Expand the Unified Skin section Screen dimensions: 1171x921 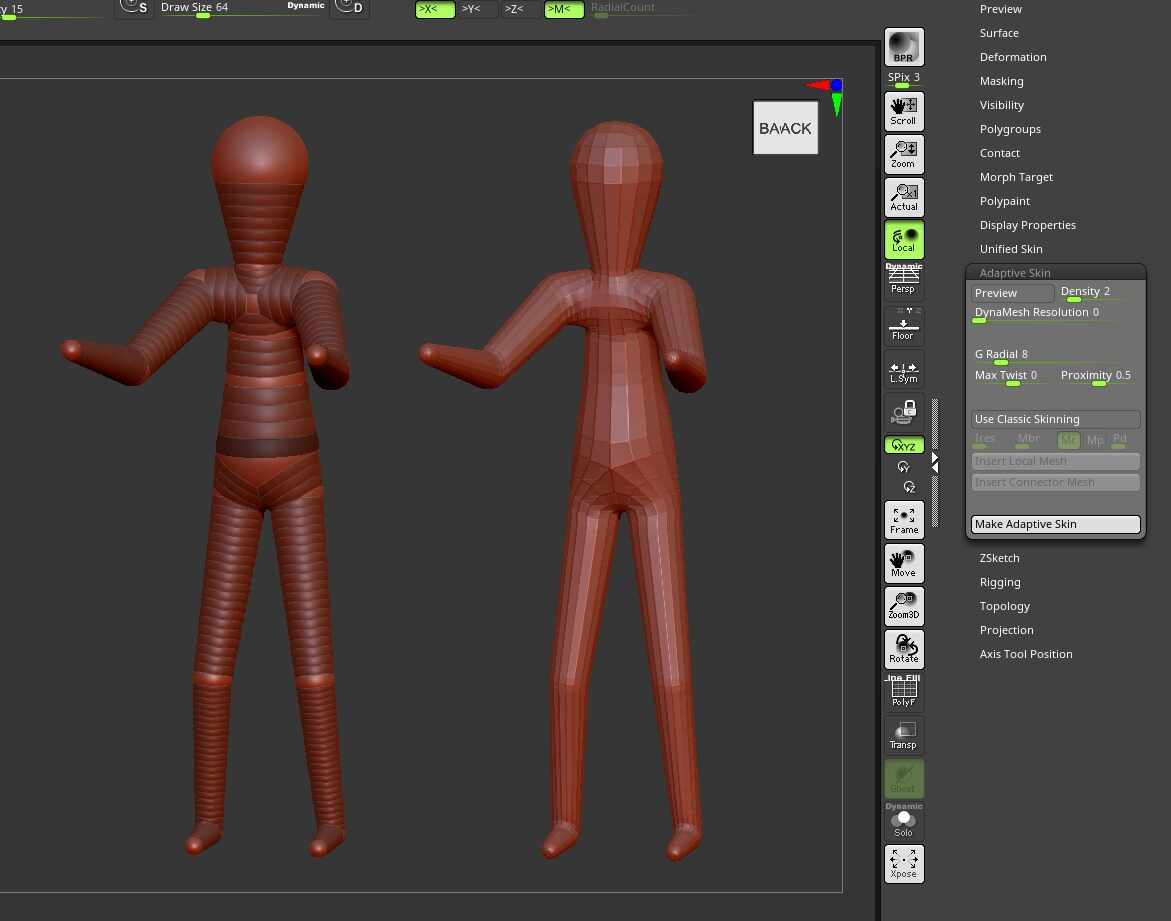pyautogui.click(x=1011, y=248)
